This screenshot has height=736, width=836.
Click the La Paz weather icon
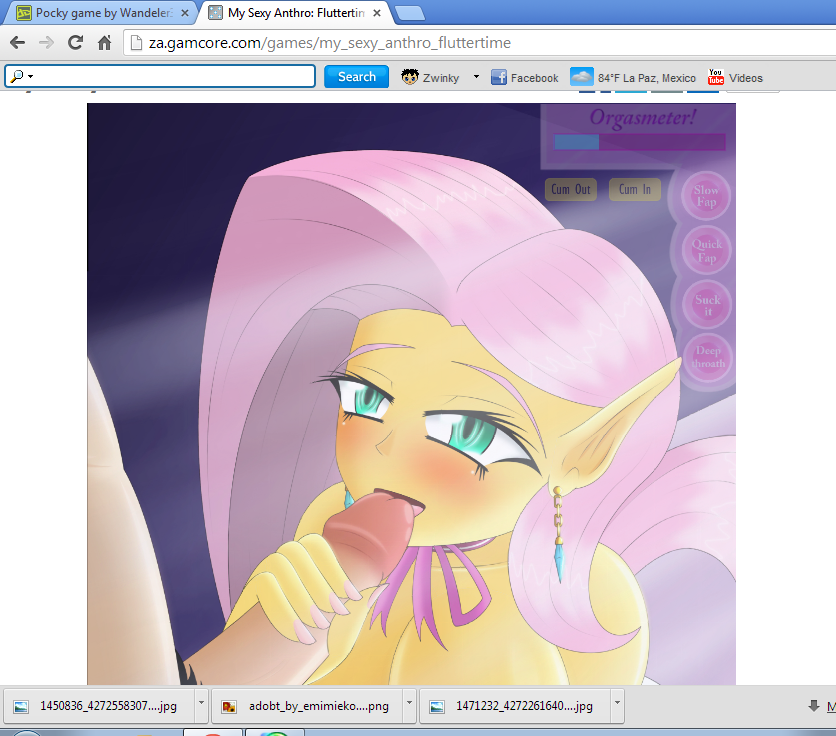click(x=581, y=77)
